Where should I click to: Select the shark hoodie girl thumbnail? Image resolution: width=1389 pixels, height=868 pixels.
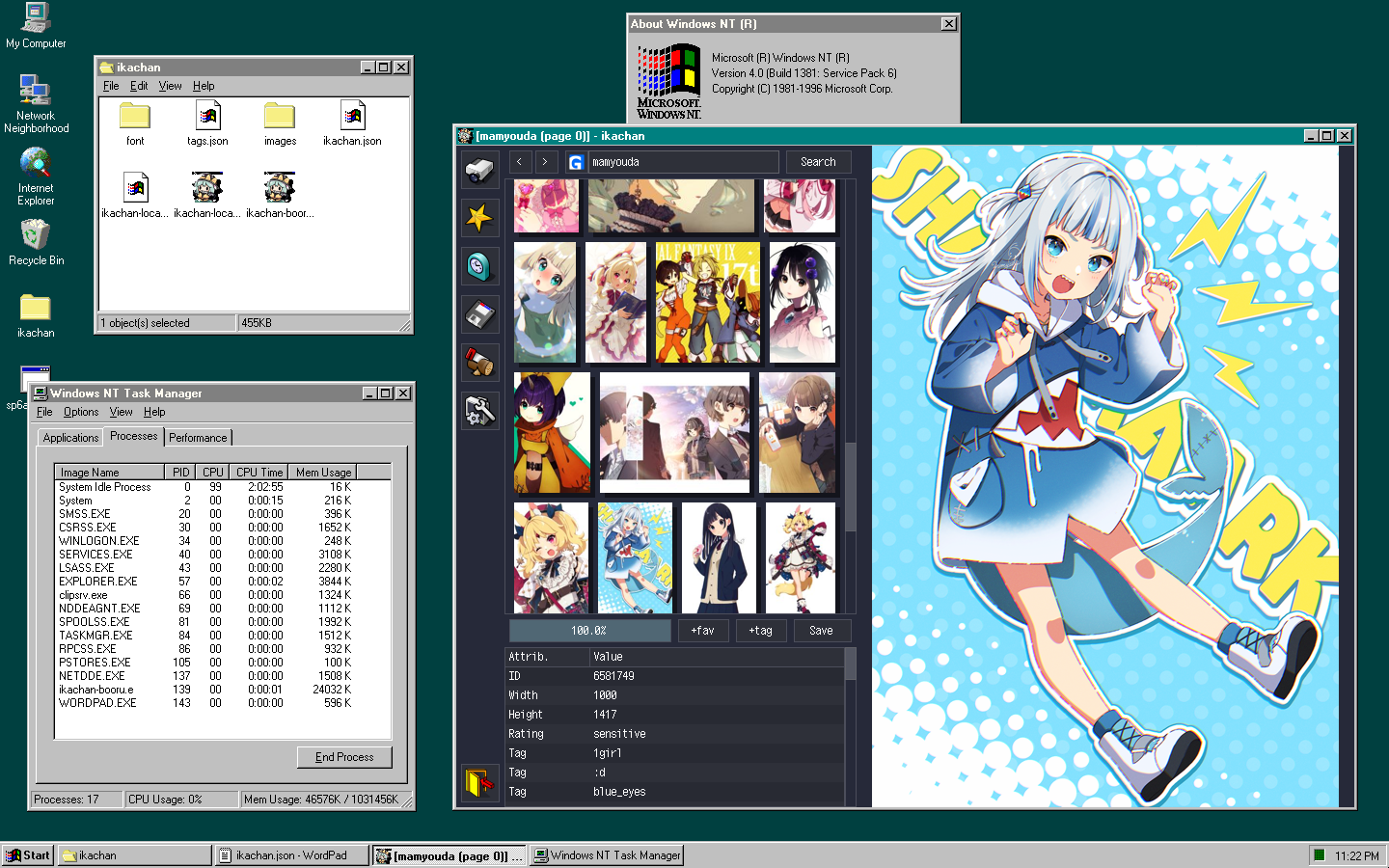coord(635,557)
